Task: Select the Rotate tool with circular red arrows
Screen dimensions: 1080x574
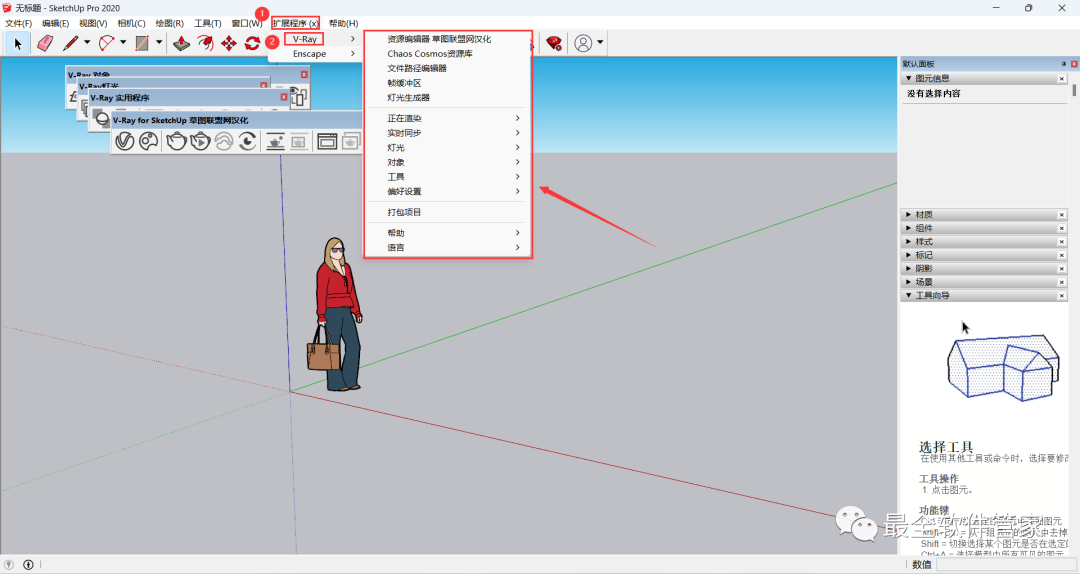Action: pyautogui.click(x=252, y=43)
